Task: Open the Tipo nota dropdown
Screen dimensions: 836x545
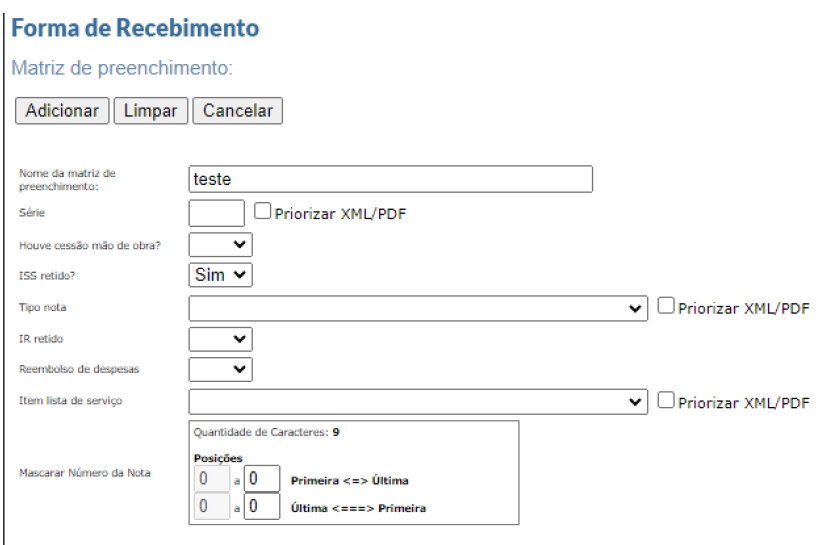Action: click(419, 308)
